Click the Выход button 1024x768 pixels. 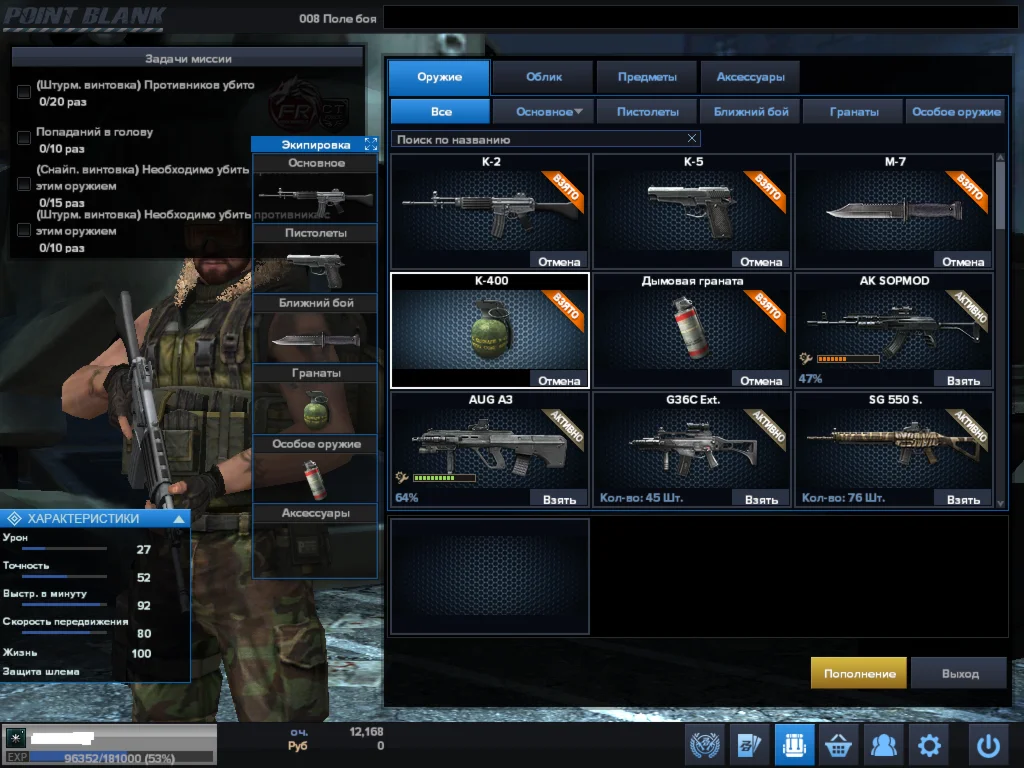tap(959, 673)
